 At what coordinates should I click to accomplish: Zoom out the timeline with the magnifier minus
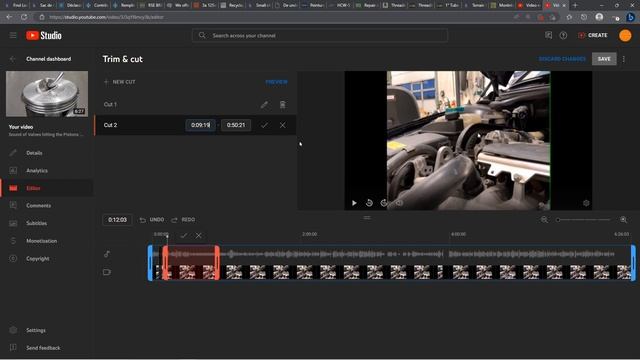click(544, 220)
